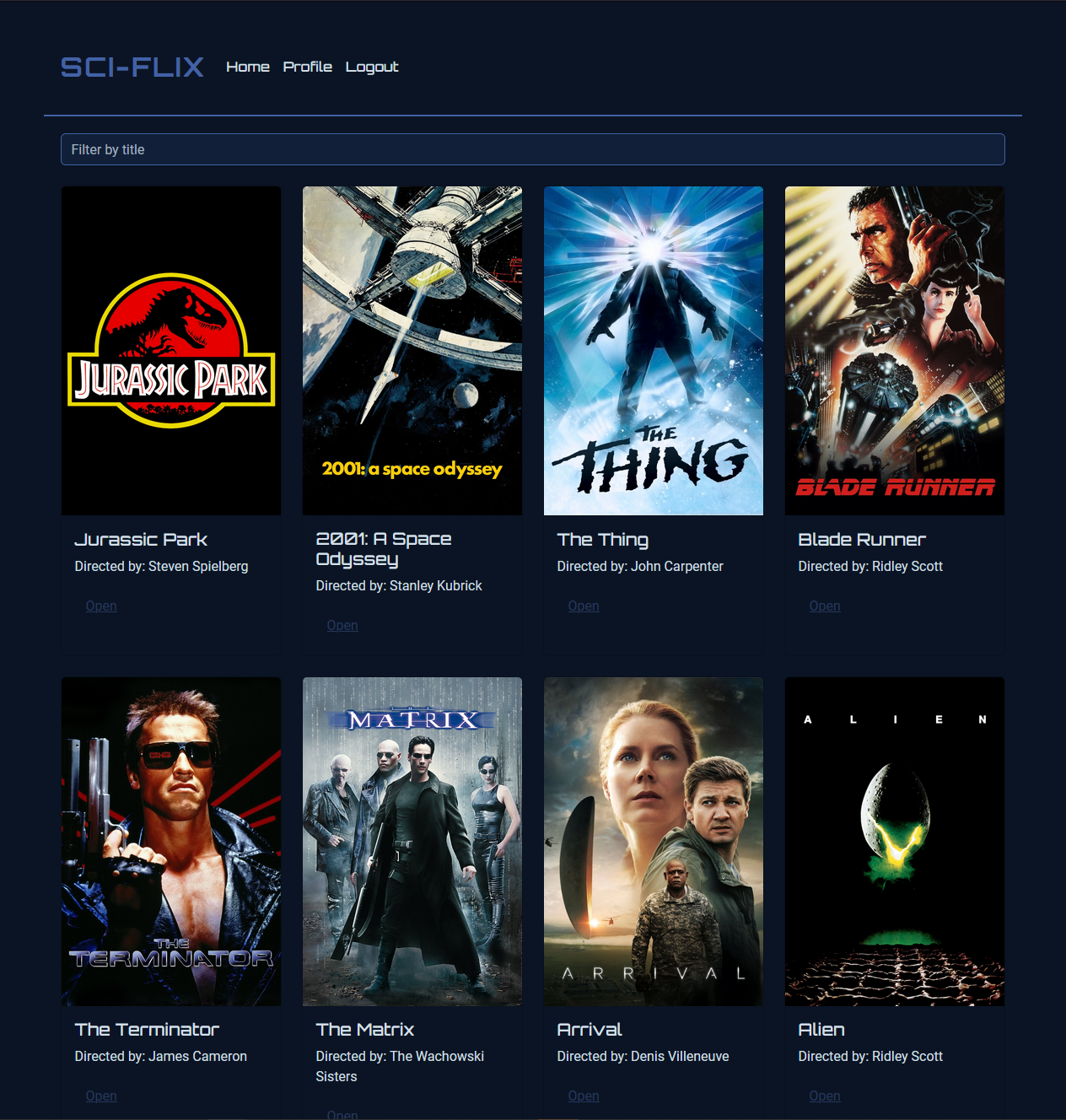Open the Alien movie
The image size is (1066, 1120).
coord(824,1096)
